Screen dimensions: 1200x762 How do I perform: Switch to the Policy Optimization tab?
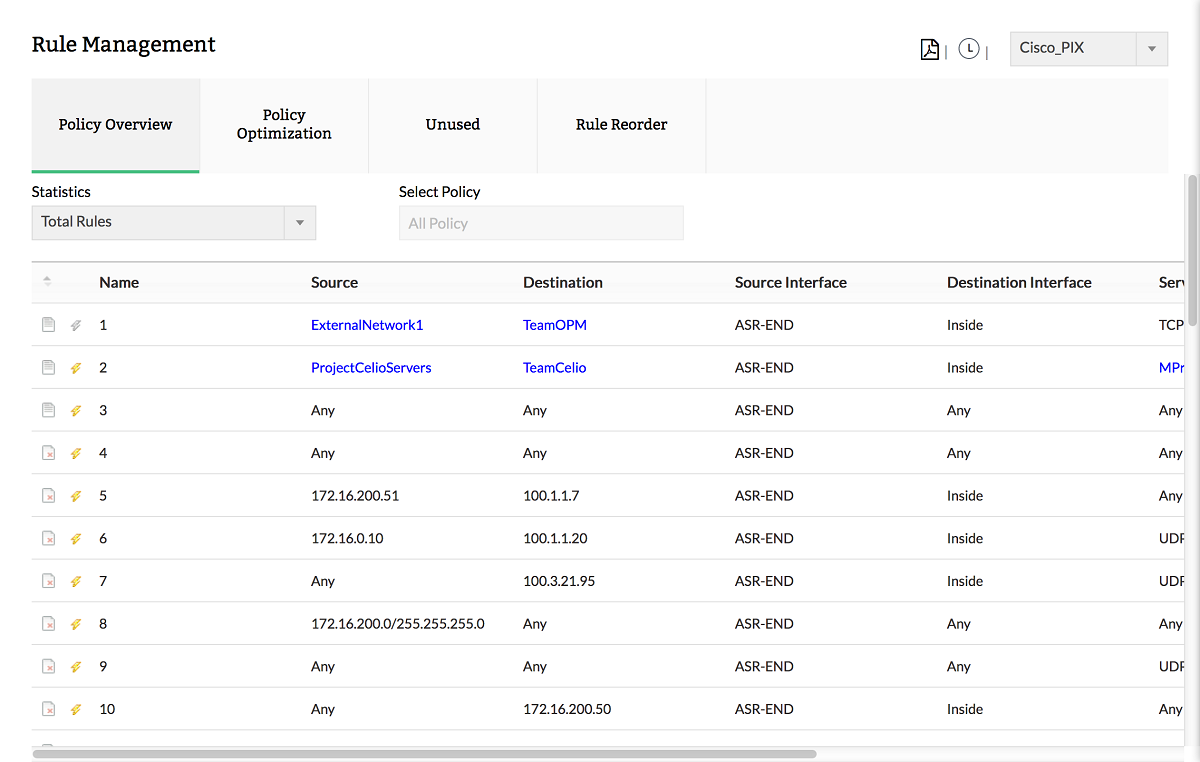tap(284, 124)
